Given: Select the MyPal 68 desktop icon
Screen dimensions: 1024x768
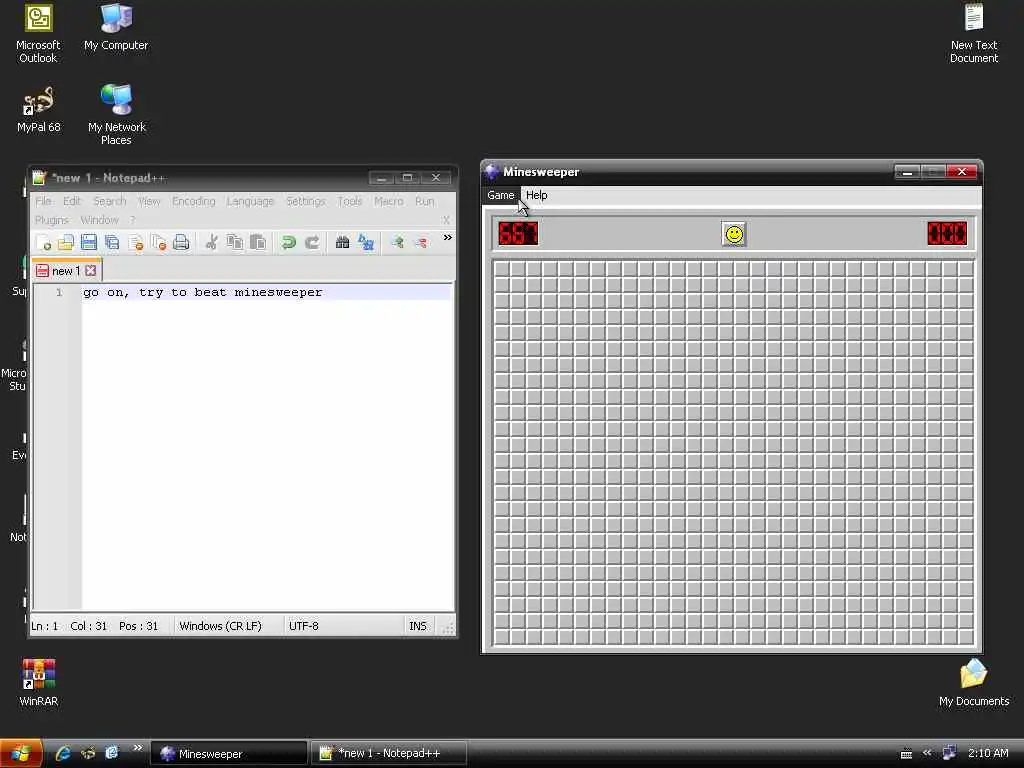Looking at the screenshot, I should pos(39,110).
